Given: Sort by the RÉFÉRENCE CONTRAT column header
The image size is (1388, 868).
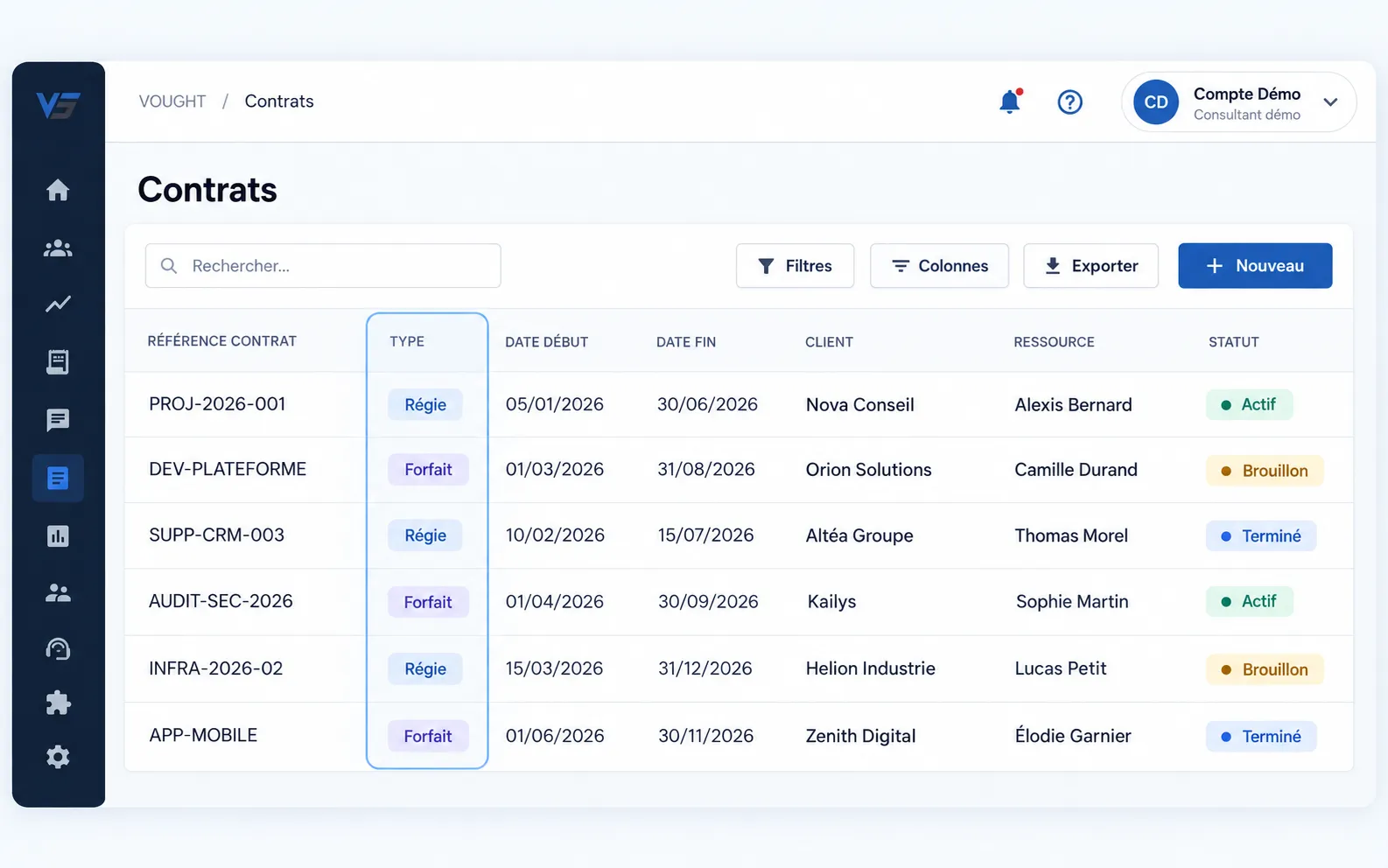Looking at the screenshot, I should [x=222, y=341].
